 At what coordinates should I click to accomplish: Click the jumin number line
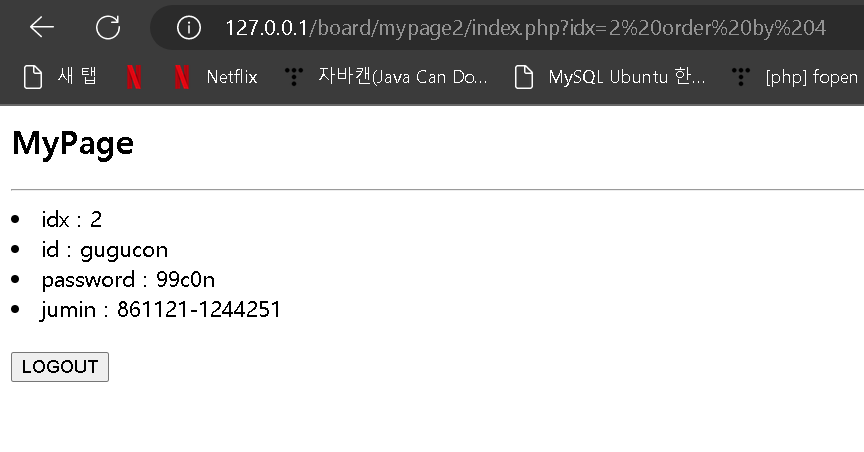161,309
